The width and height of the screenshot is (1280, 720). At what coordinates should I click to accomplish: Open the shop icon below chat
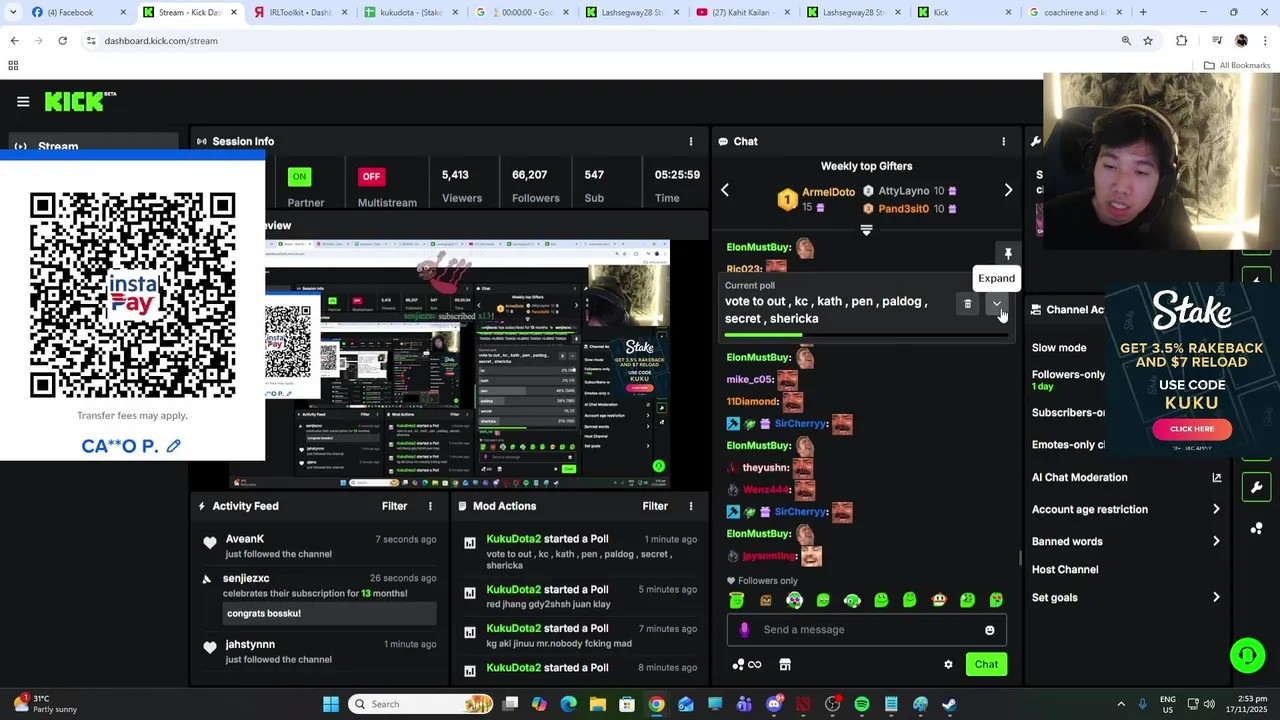coord(785,664)
